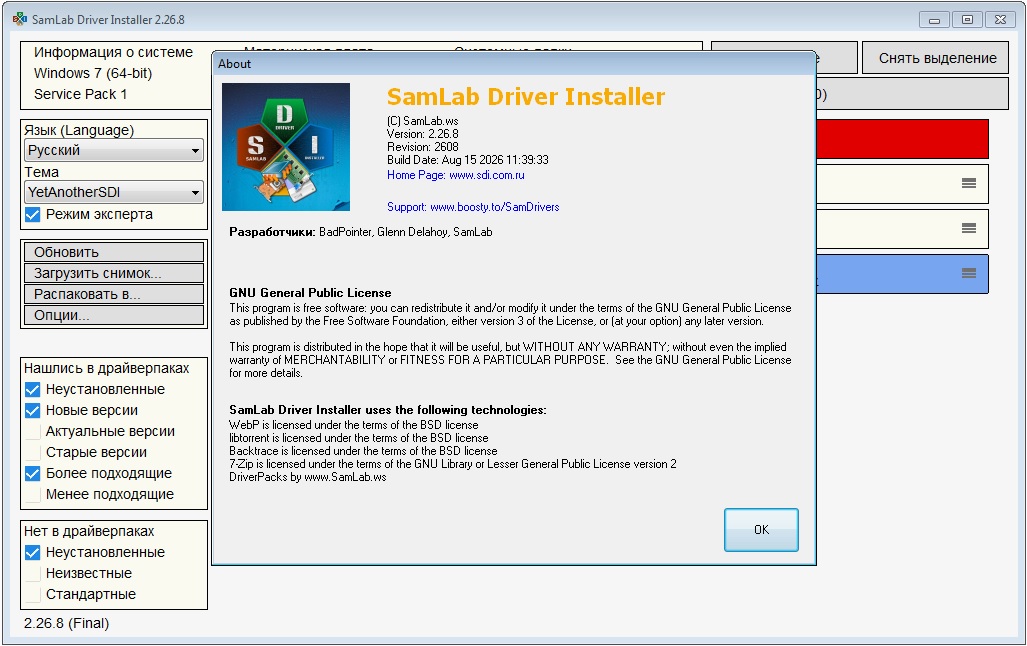Click the Нашлись в драйверпаках heading
This screenshot has height=646, width=1027.
106,368
